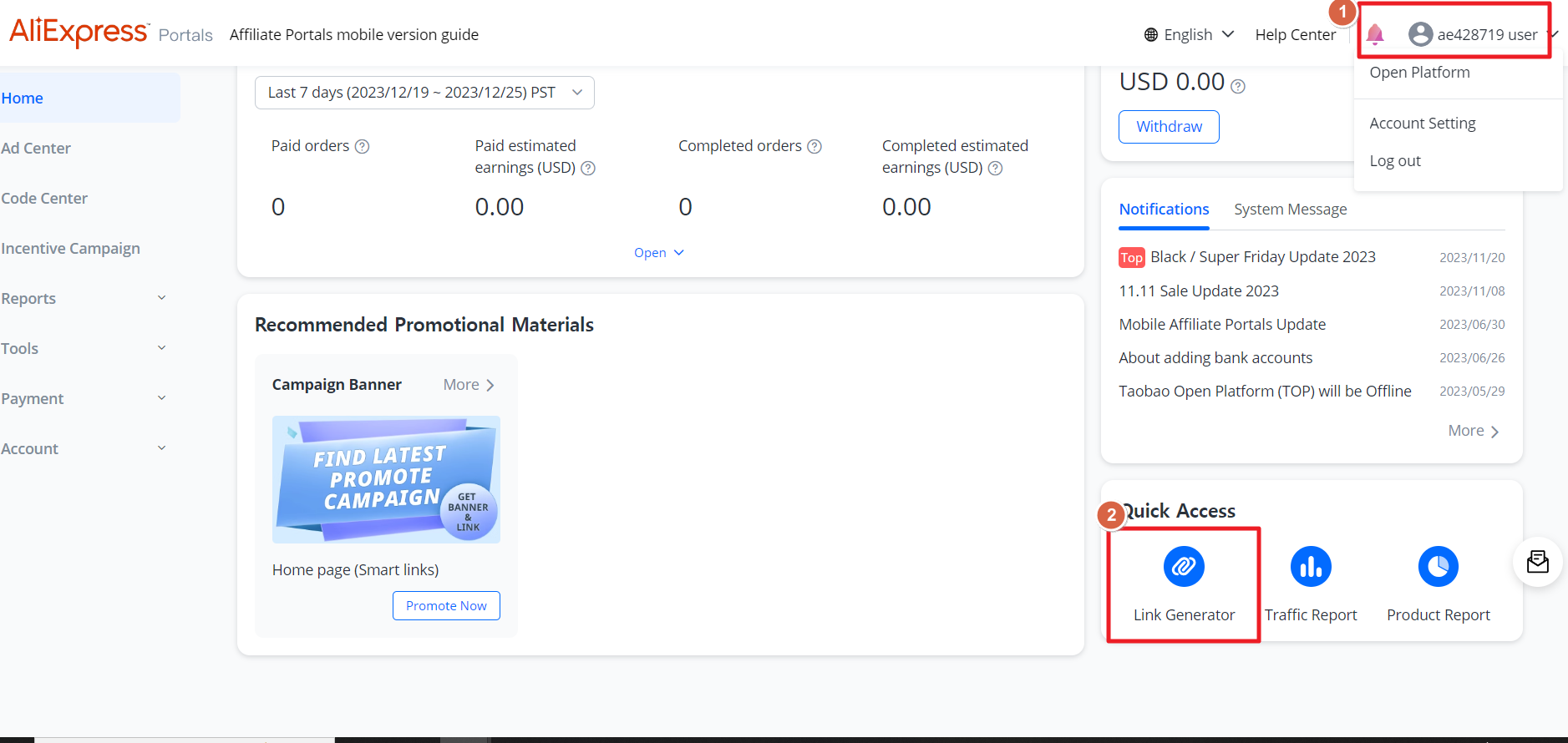Go to Code Center in sidebar
The height and width of the screenshot is (743, 1568).
tap(44, 198)
